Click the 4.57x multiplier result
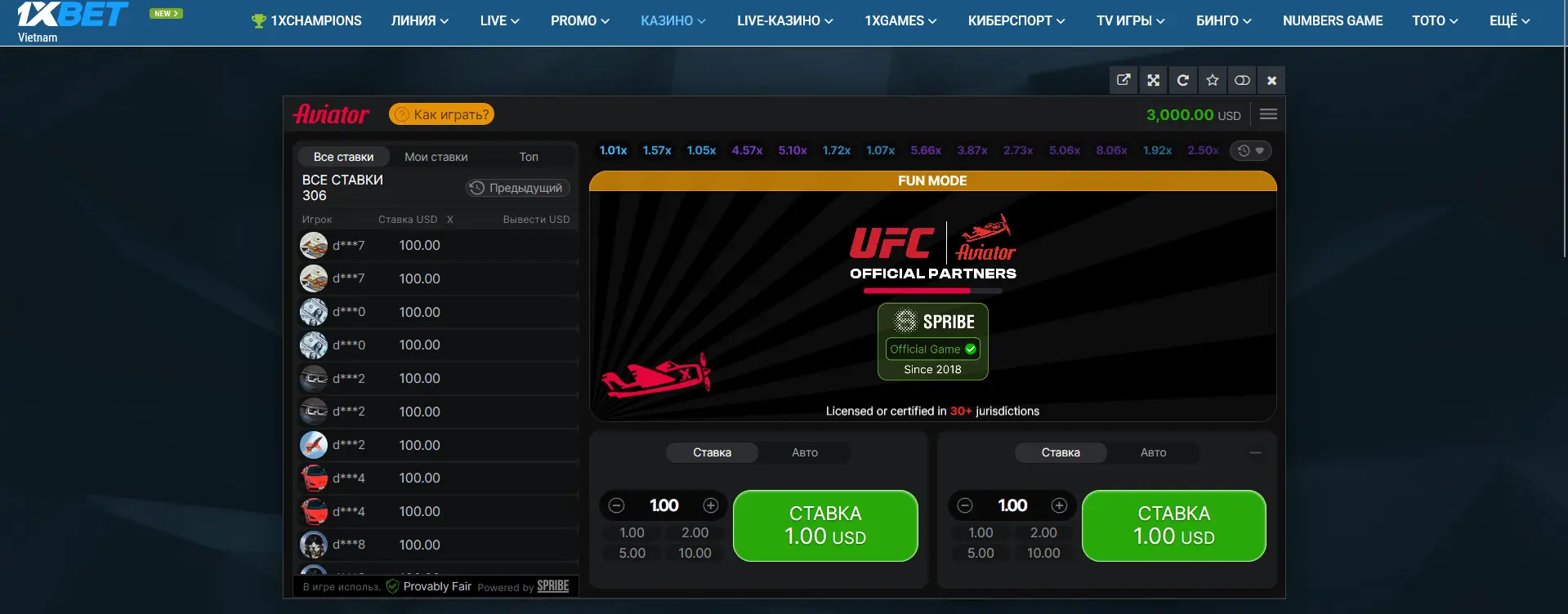Screen dimensions: 1568x614 click(x=747, y=150)
